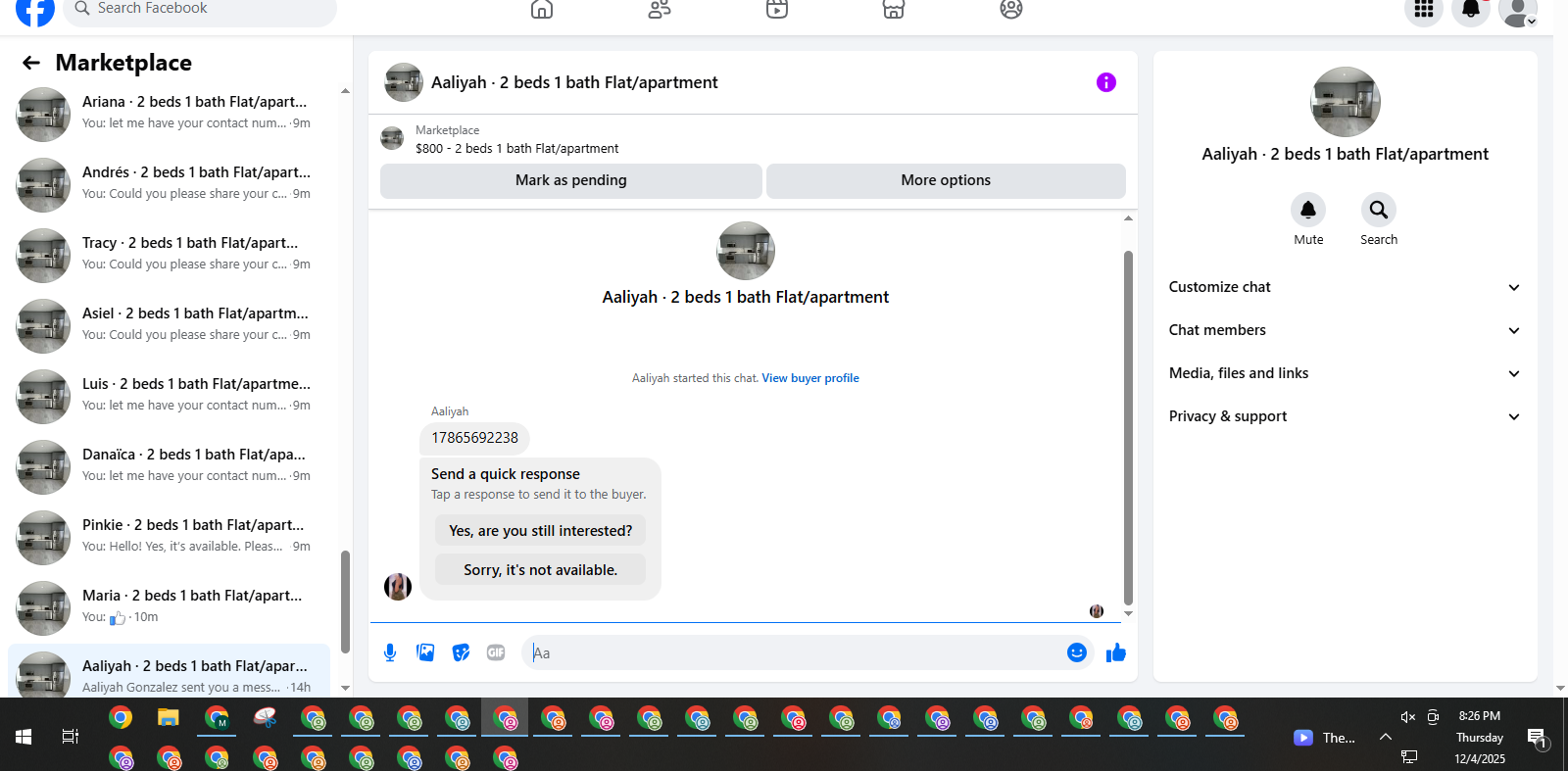Send quick reply 'Yes, are you still interested?'
This screenshot has height=771, width=1568.
[541, 531]
